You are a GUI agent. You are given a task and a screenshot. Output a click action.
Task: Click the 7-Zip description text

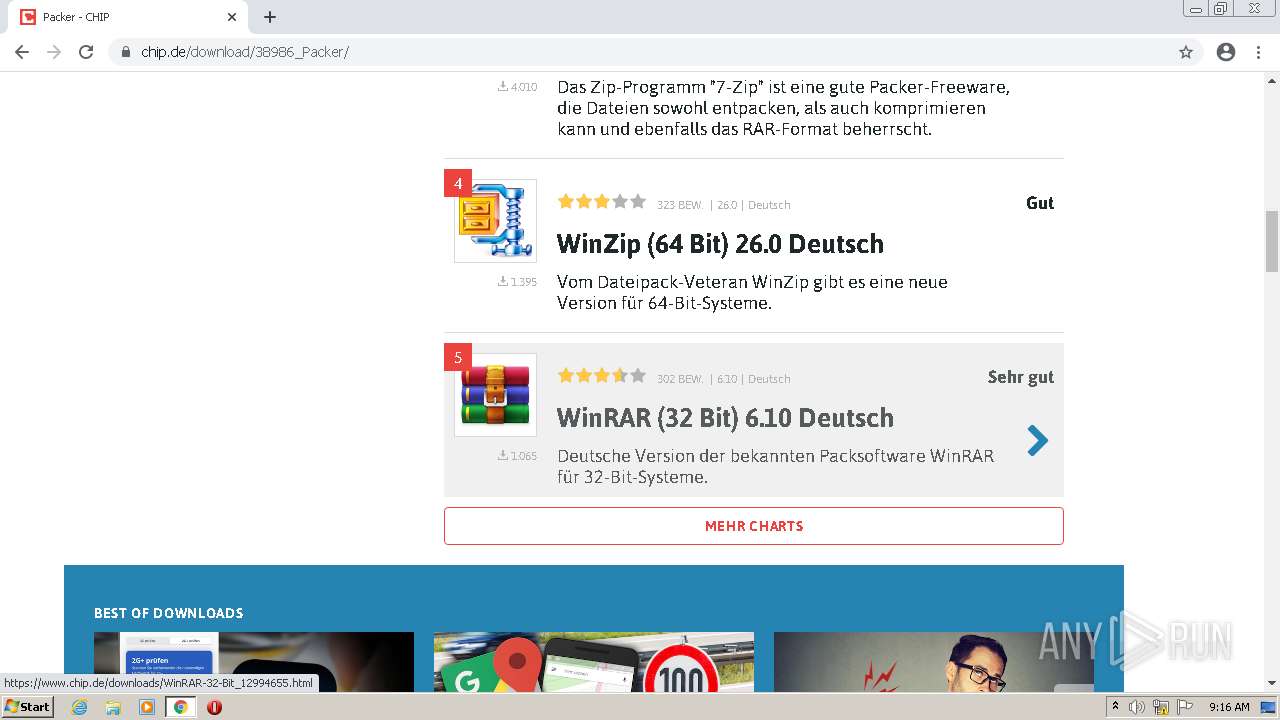click(x=783, y=108)
